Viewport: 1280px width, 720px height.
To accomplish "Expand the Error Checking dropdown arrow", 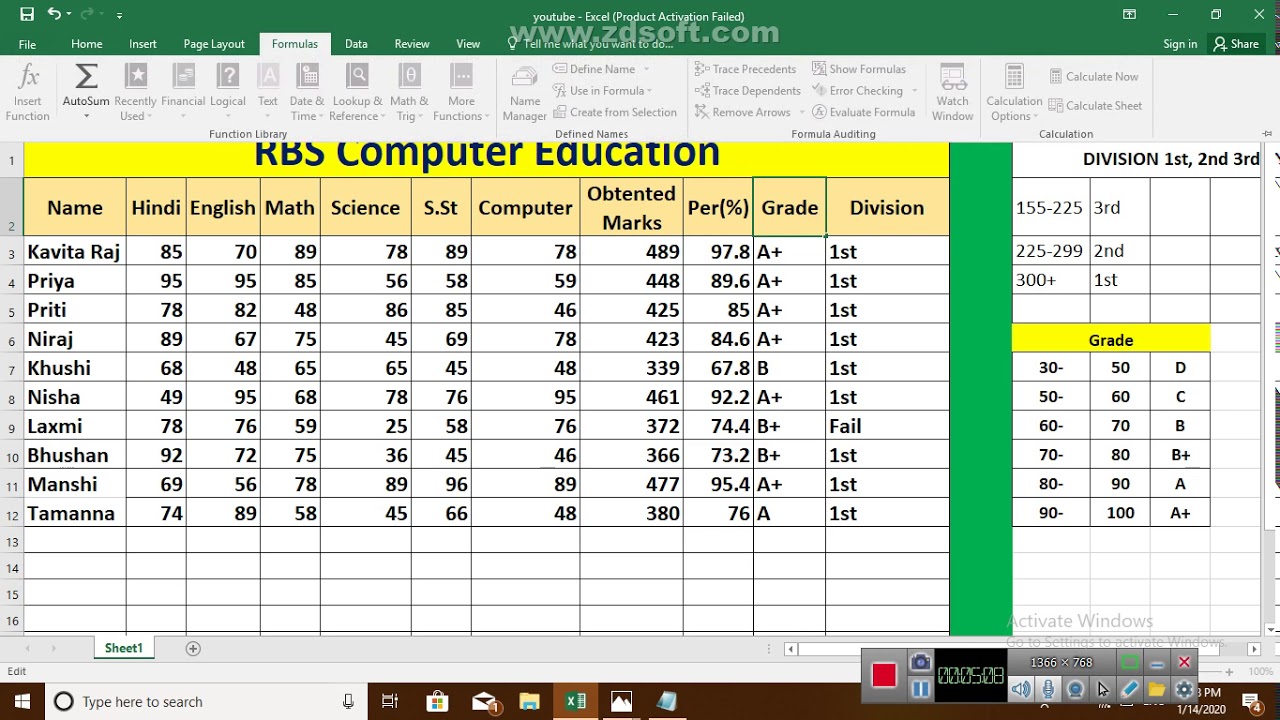I will [x=913, y=91].
